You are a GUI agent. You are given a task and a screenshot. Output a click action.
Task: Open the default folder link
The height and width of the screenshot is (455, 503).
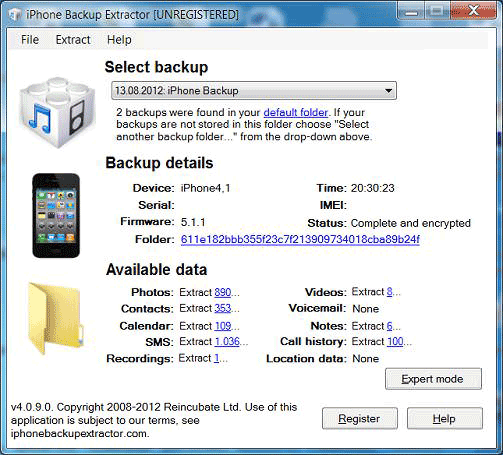tap(295, 112)
